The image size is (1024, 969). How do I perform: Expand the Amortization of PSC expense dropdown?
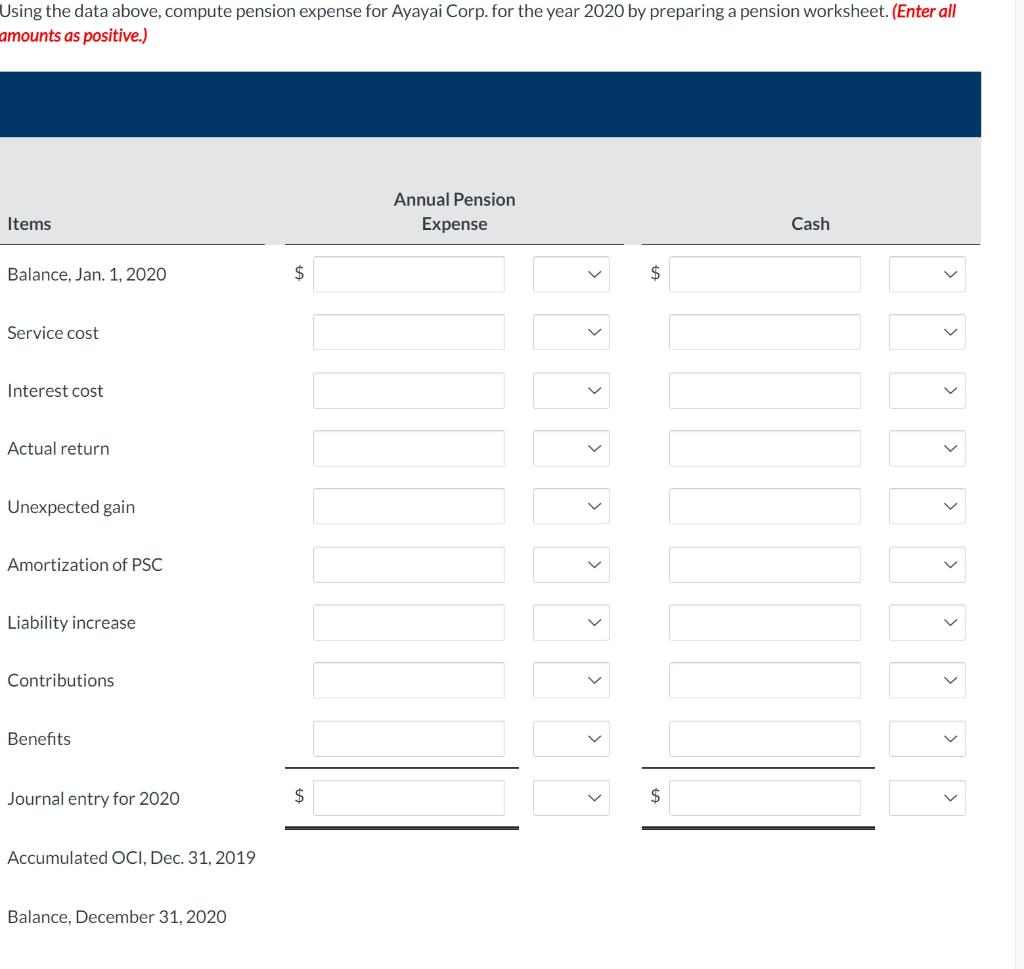coord(571,564)
